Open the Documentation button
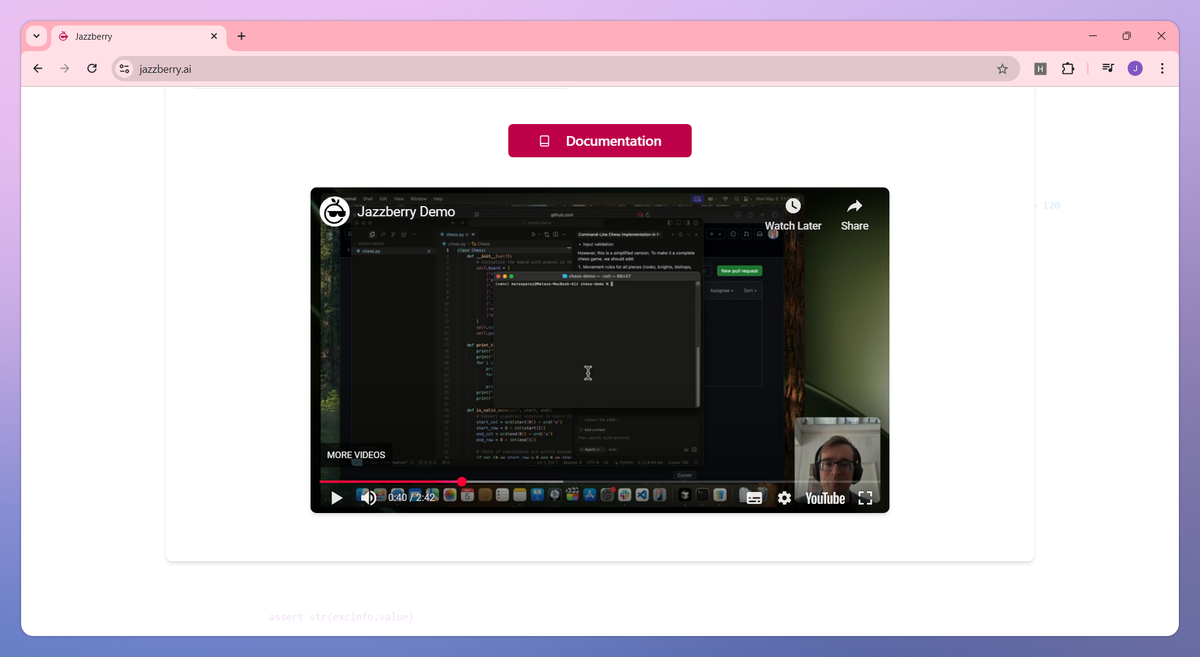The width and height of the screenshot is (1200, 657). [600, 141]
